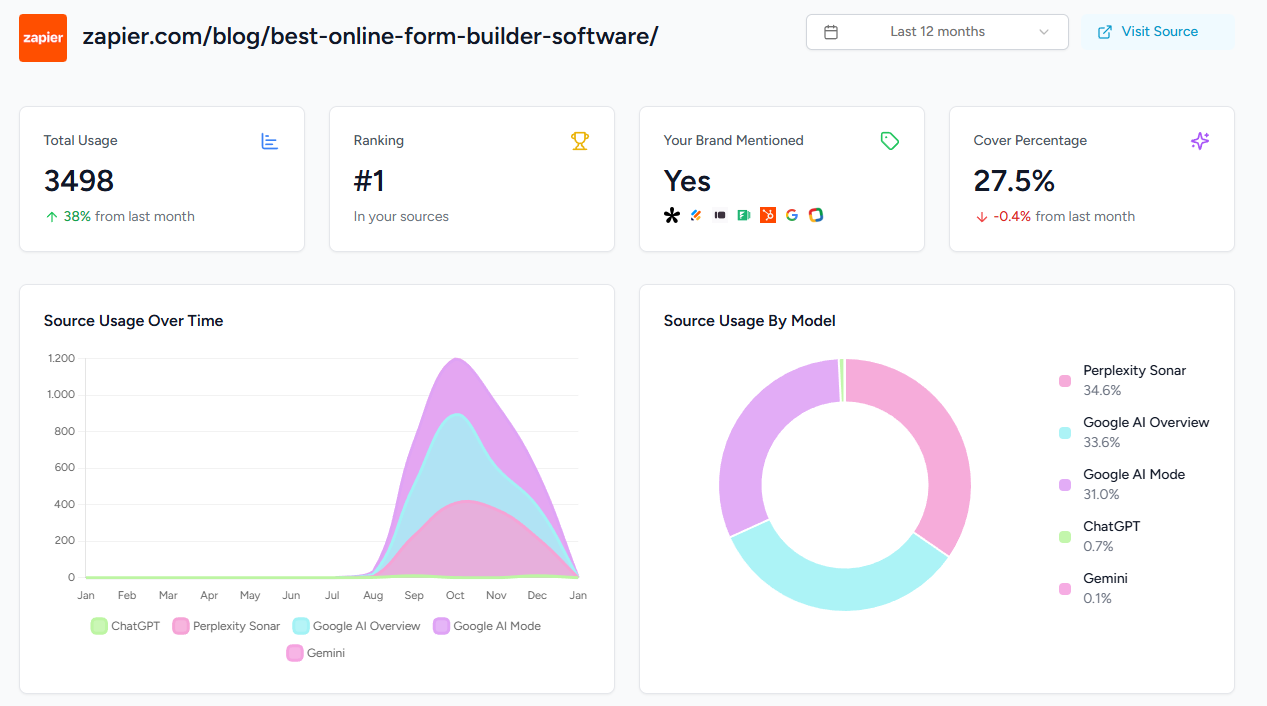Open the Last 12 months date dropdown

tap(937, 32)
